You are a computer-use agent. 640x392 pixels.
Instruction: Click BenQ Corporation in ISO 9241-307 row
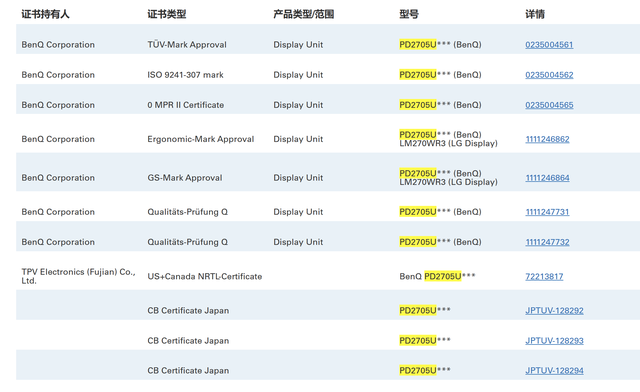(58, 75)
